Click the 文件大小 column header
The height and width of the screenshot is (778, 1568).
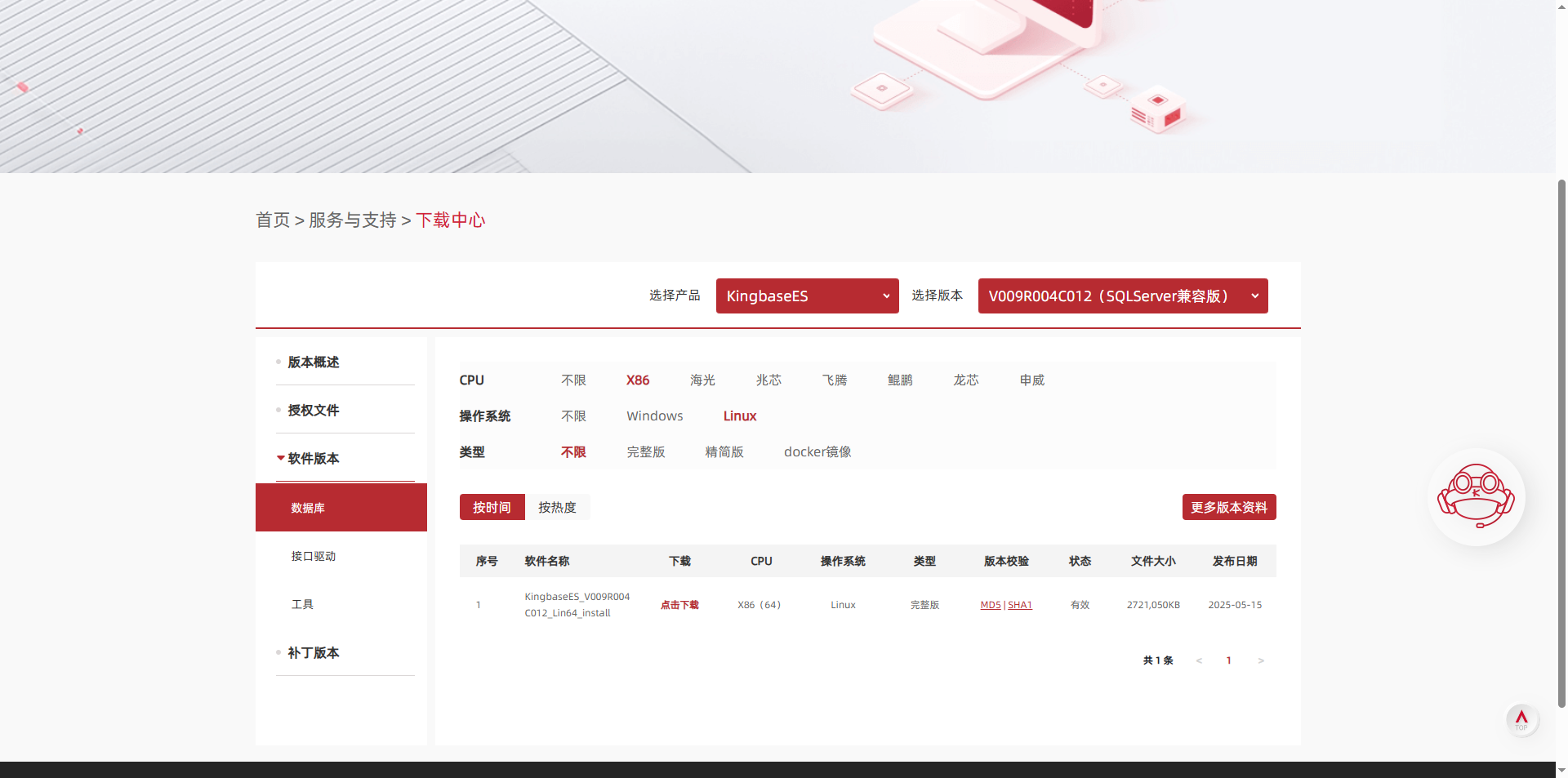point(1154,561)
